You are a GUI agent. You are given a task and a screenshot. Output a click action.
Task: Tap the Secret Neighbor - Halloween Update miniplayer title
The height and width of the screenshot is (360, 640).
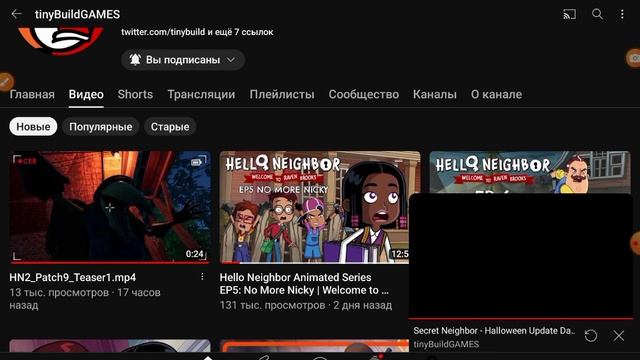[494, 331]
